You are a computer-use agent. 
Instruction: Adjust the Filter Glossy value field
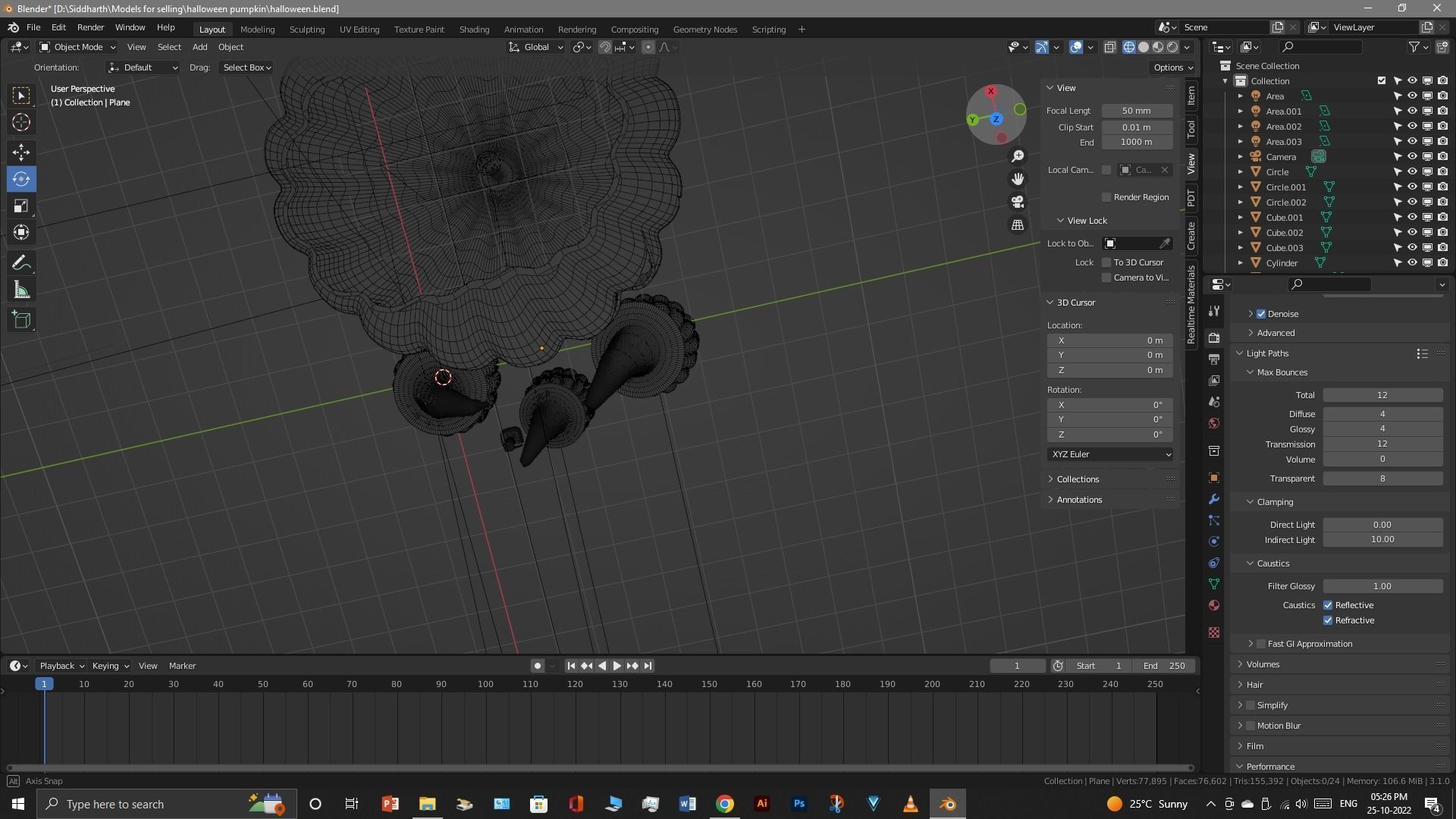pos(1382,586)
